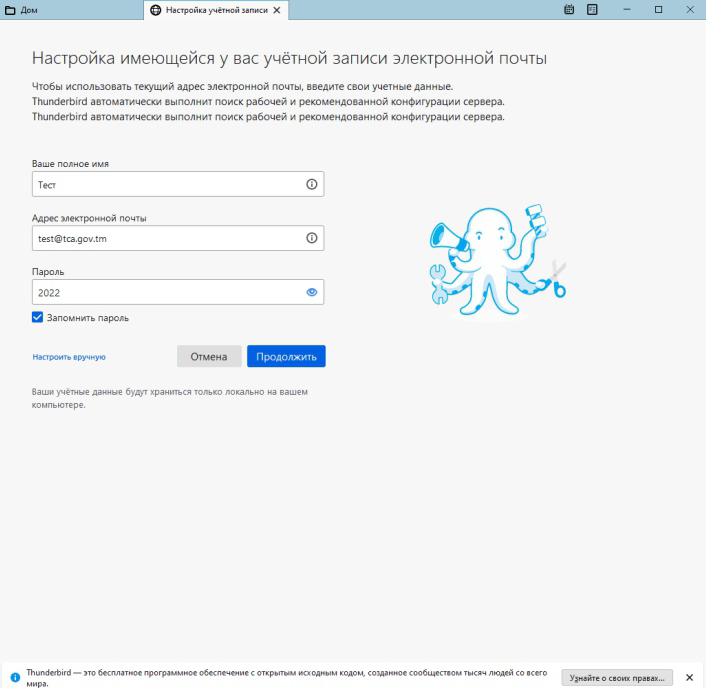706x688 pixels.
Task: Minimize the Thunderbird window
Action: (627, 9)
